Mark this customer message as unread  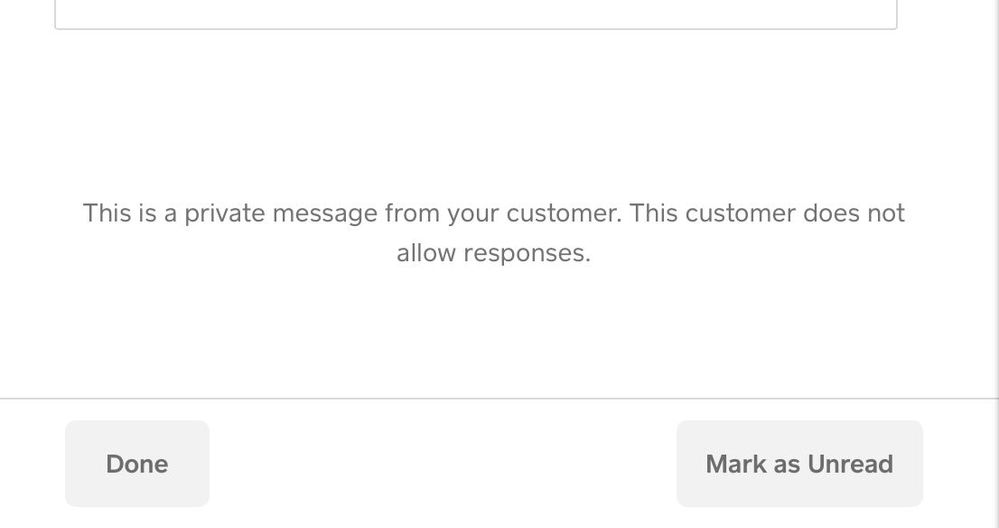[799, 464]
